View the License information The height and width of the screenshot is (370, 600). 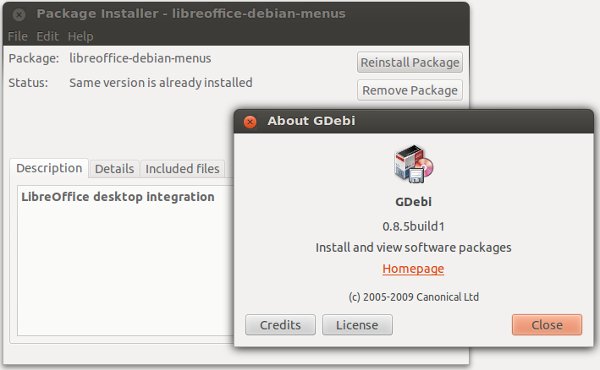pos(357,325)
